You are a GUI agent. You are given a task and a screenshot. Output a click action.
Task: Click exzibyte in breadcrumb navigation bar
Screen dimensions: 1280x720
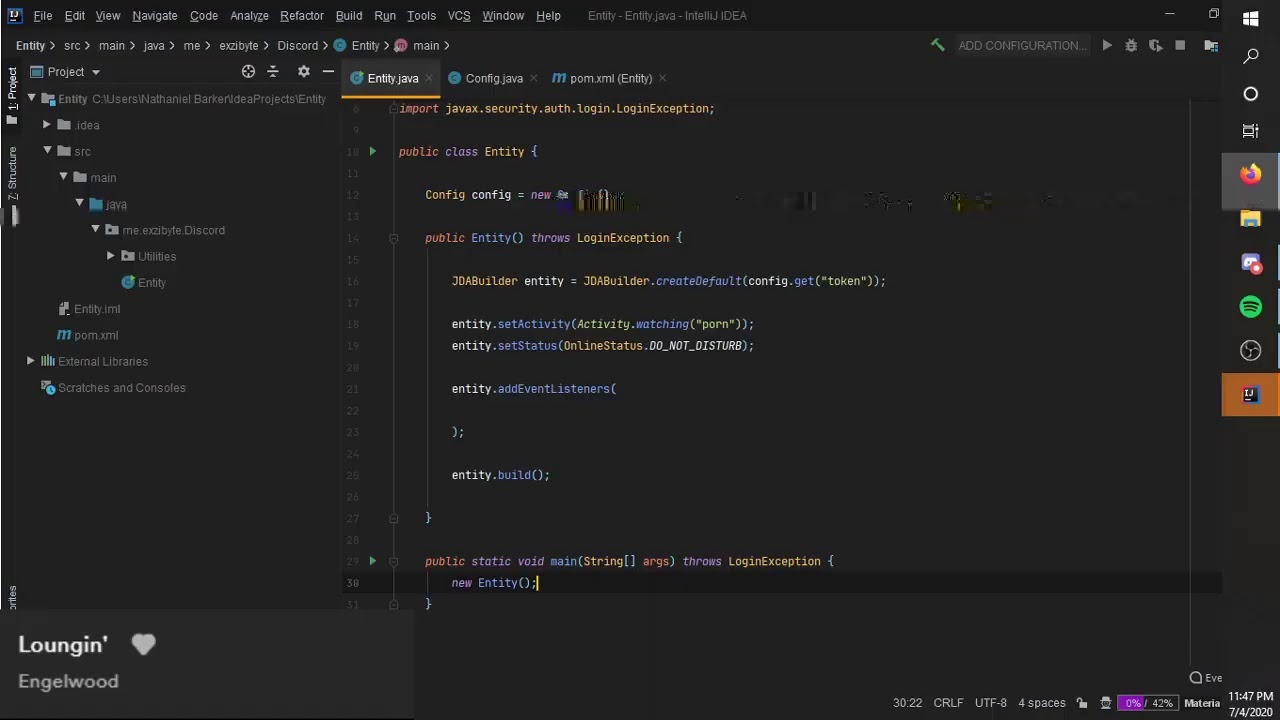(x=239, y=45)
